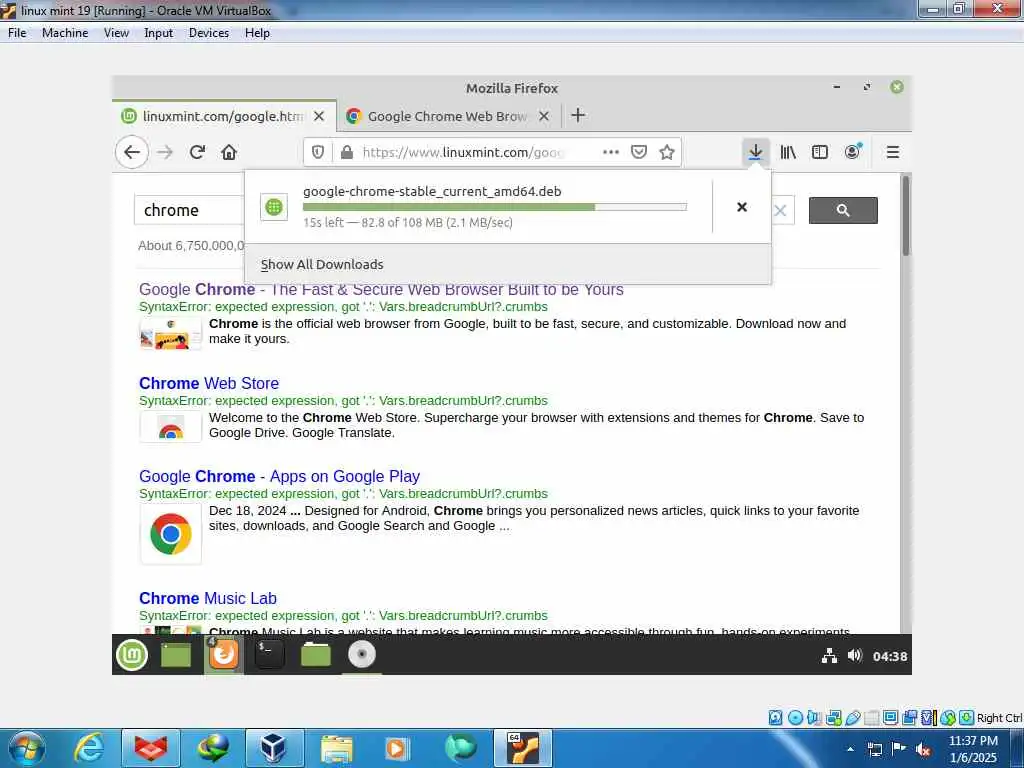
Task: Open the VirtualBox Help menu
Action: (257, 33)
